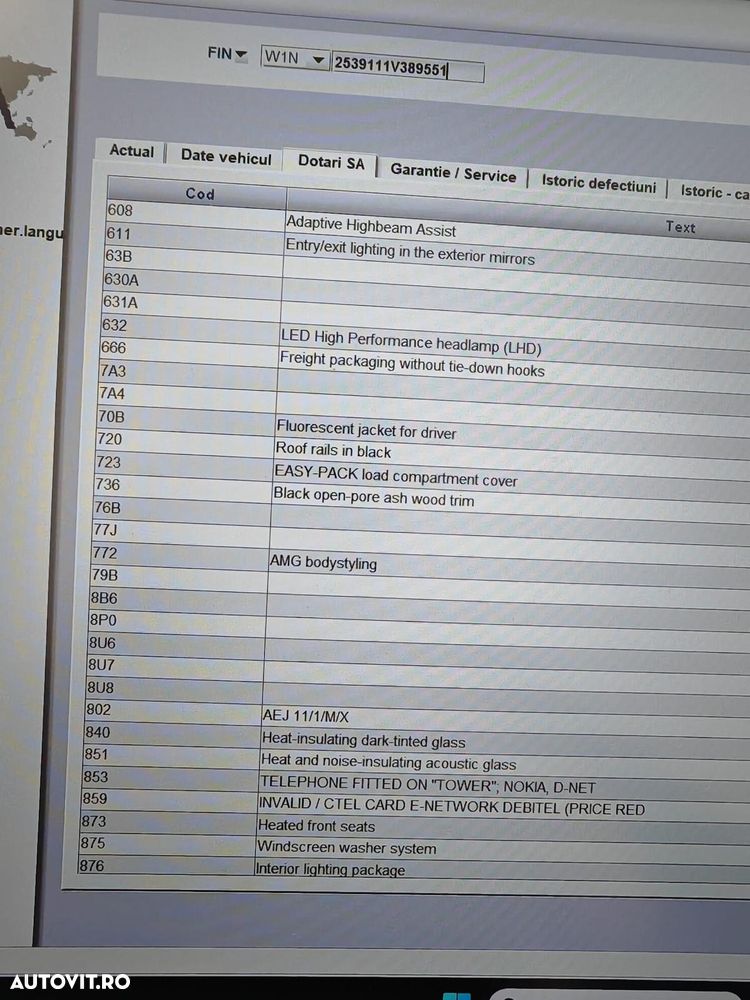Image resolution: width=750 pixels, height=1000 pixels.
Task: Switch to Istoric defectiuni tab
Action: tap(598, 184)
